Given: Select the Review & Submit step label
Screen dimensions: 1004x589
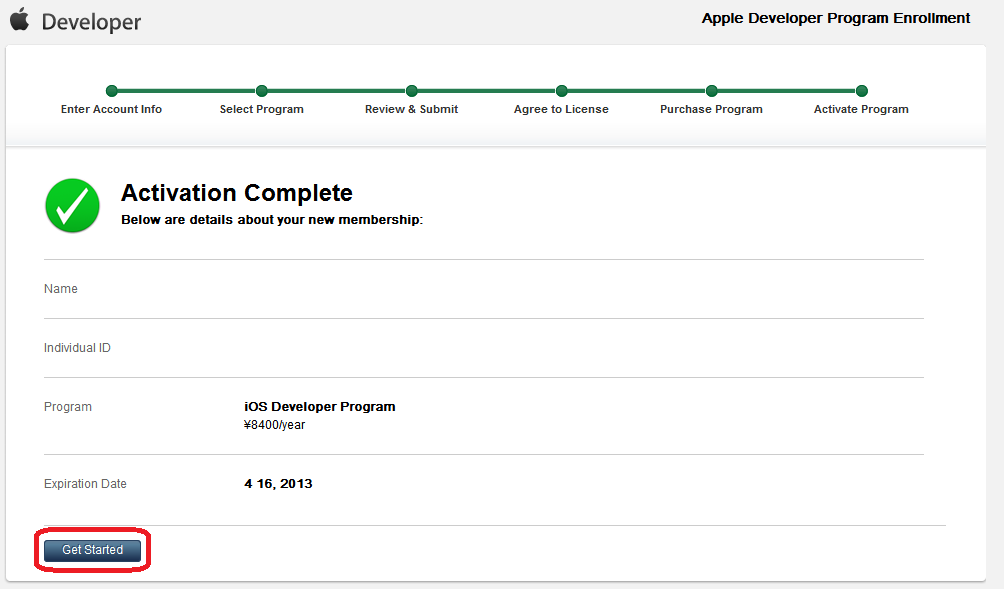Looking at the screenshot, I should pos(411,109).
